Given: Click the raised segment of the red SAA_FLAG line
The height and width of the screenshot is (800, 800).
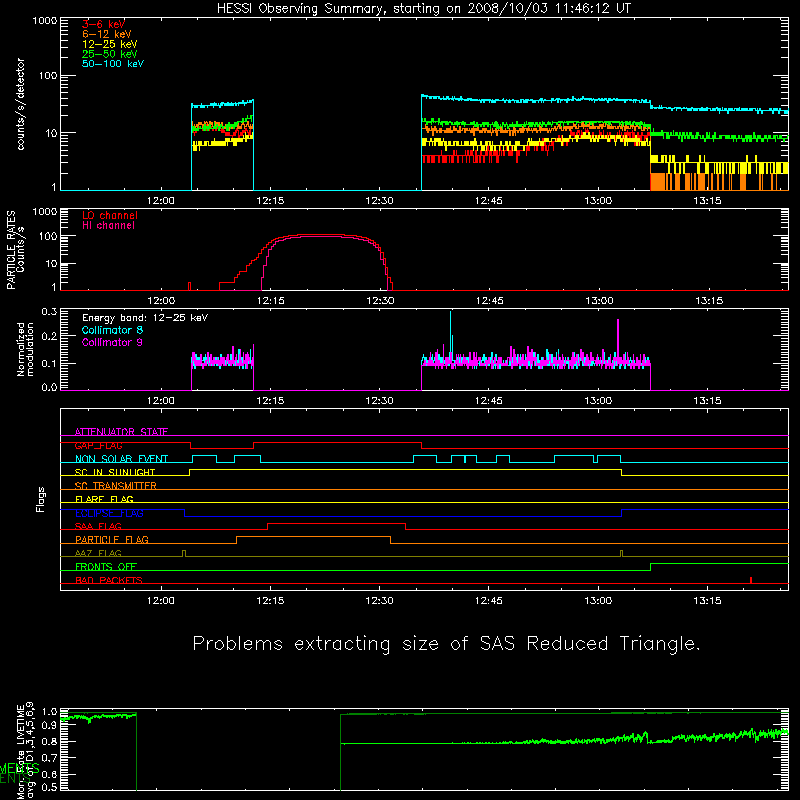Looking at the screenshot, I should click(336, 523).
